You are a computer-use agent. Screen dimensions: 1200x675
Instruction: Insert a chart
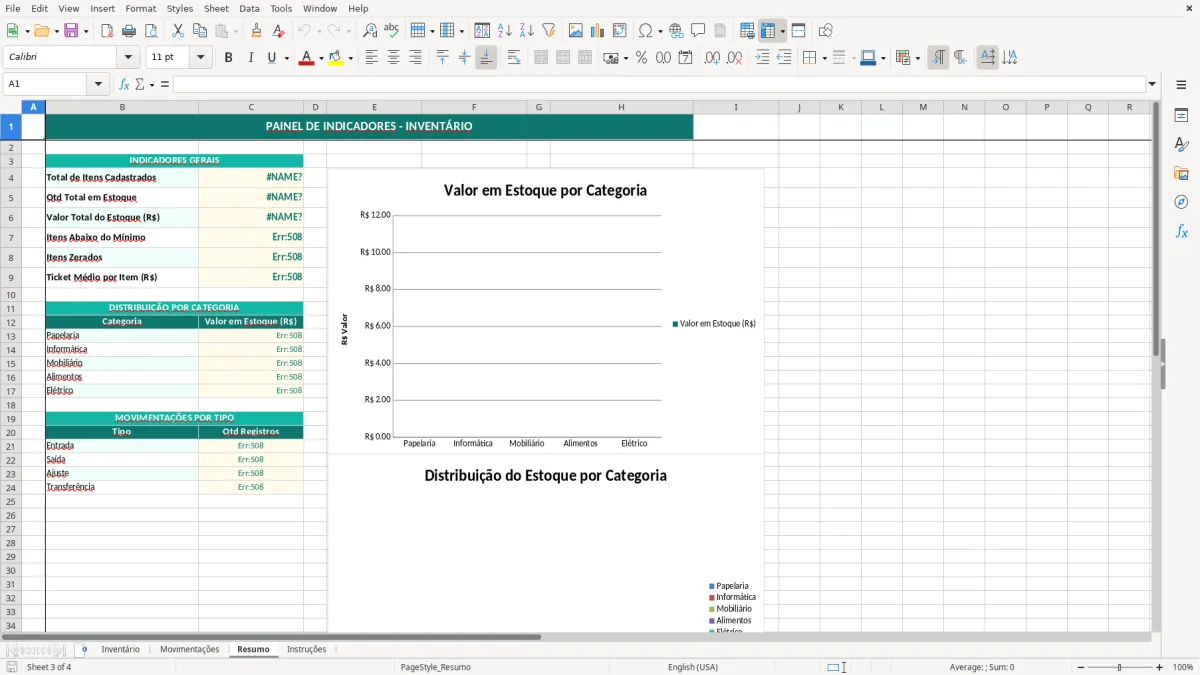coord(598,31)
